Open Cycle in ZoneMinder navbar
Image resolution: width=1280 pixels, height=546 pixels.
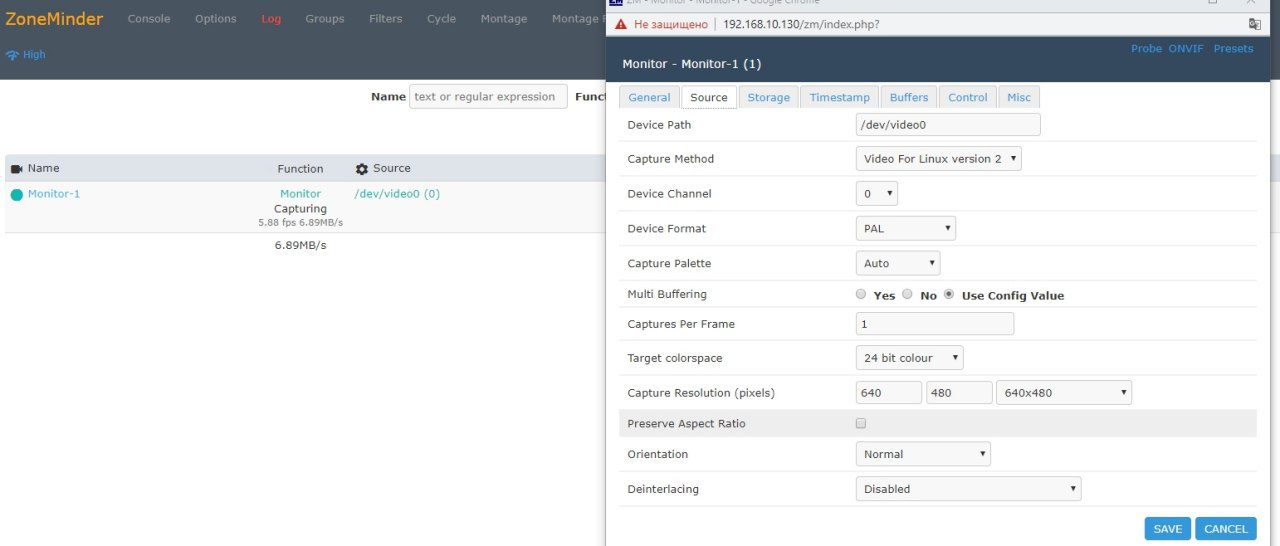(441, 19)
